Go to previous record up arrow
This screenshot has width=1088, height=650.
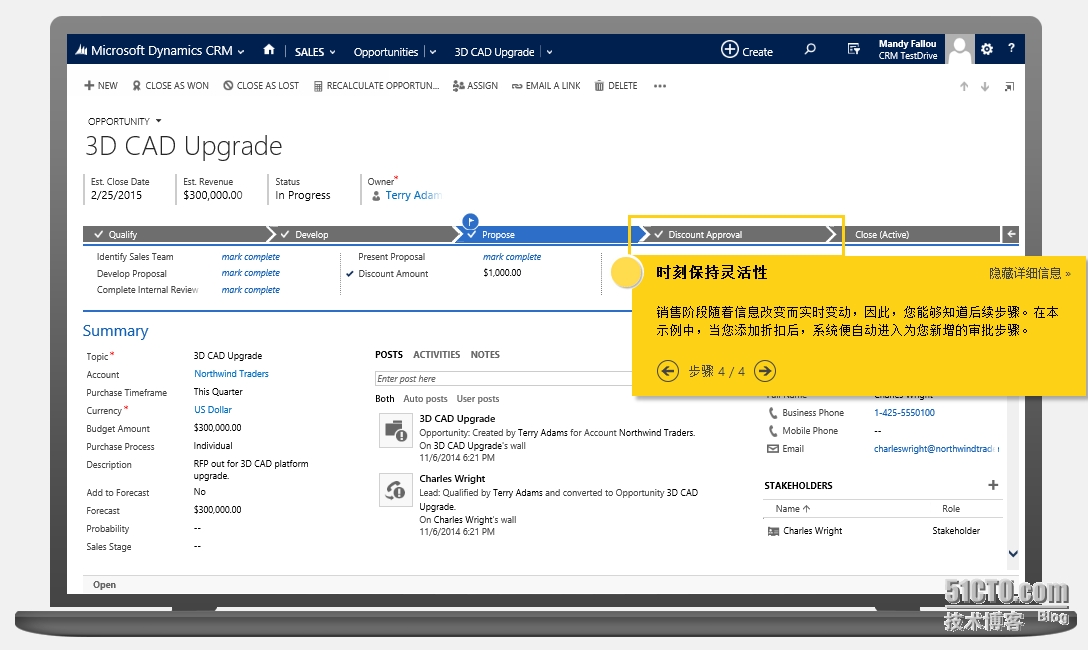pyautogui.click(x=964, y=87)
